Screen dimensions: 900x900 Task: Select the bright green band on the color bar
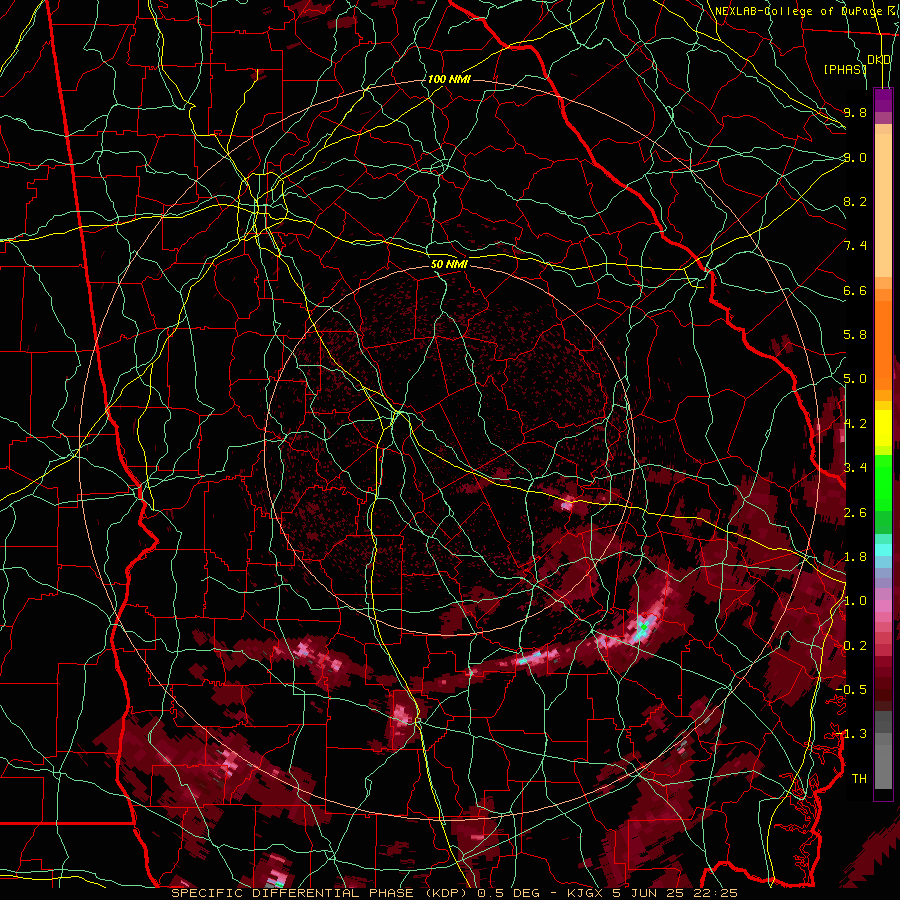pyautogui.click(x=883, y=482)
